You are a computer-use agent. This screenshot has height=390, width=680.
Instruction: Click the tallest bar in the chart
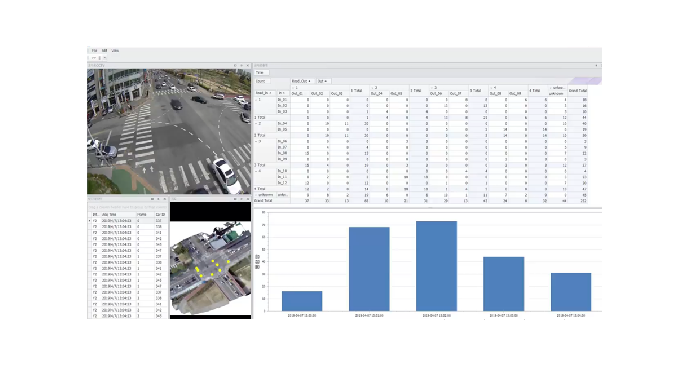coord(436,266)
